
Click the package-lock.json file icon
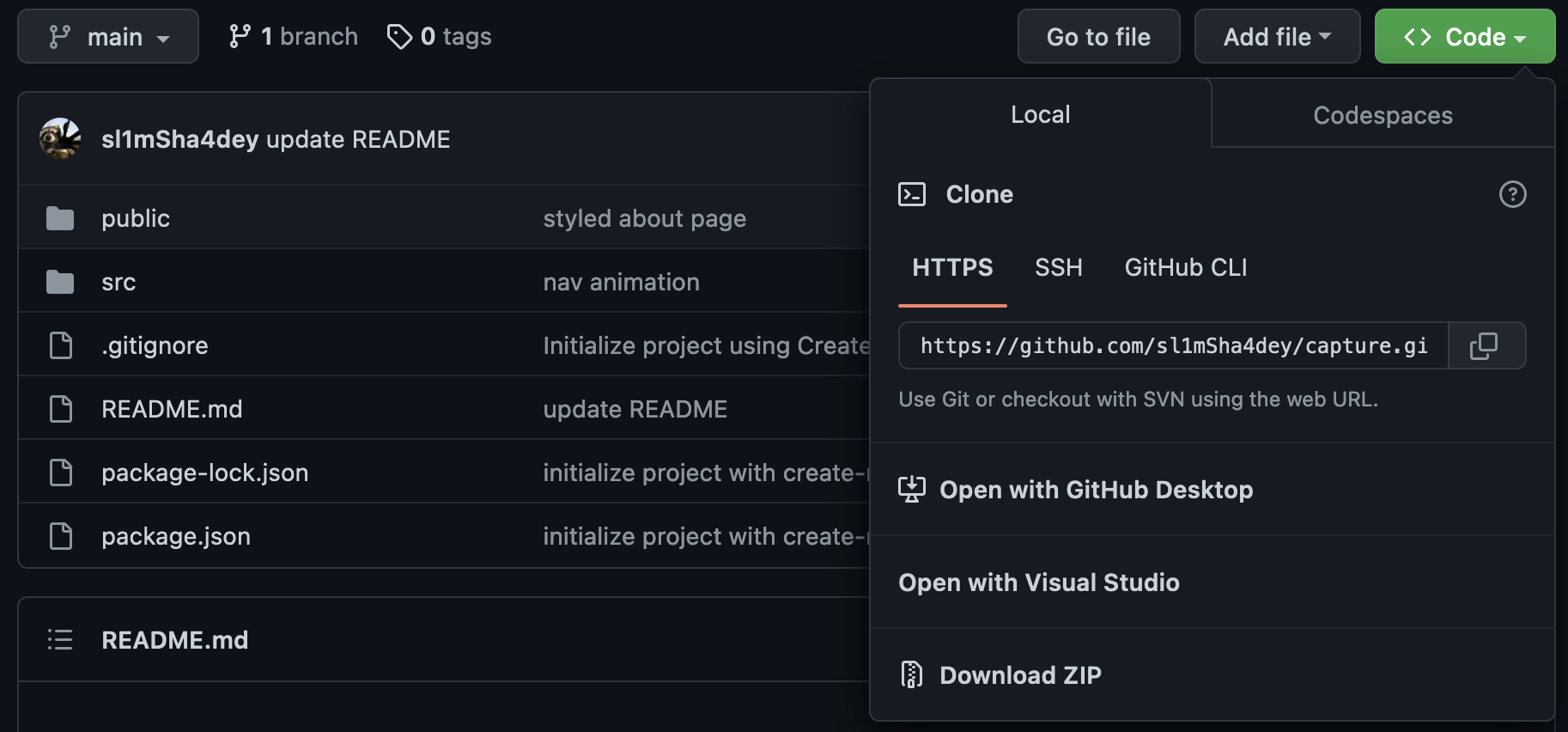click(61, 473)
